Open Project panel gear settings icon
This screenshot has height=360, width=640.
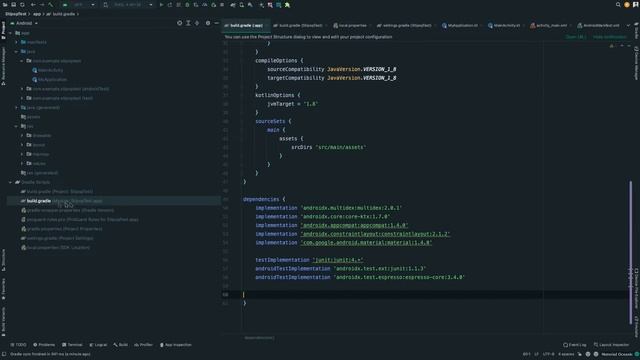pos(208,23)
